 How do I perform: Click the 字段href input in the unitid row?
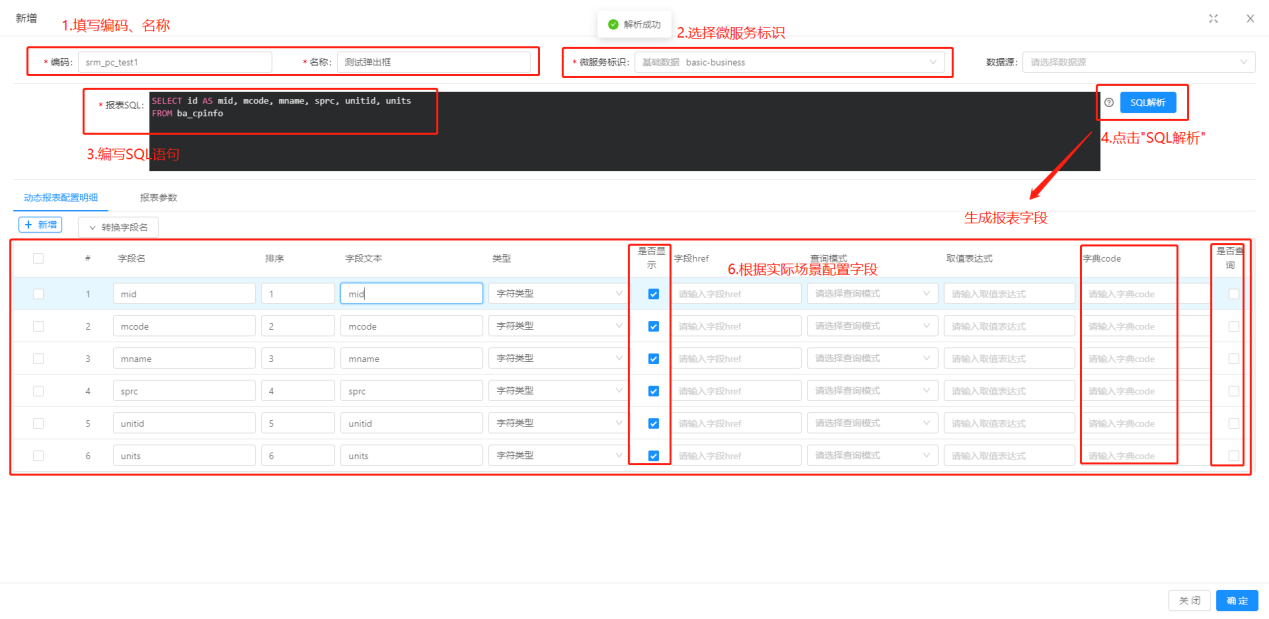(737, 423)
